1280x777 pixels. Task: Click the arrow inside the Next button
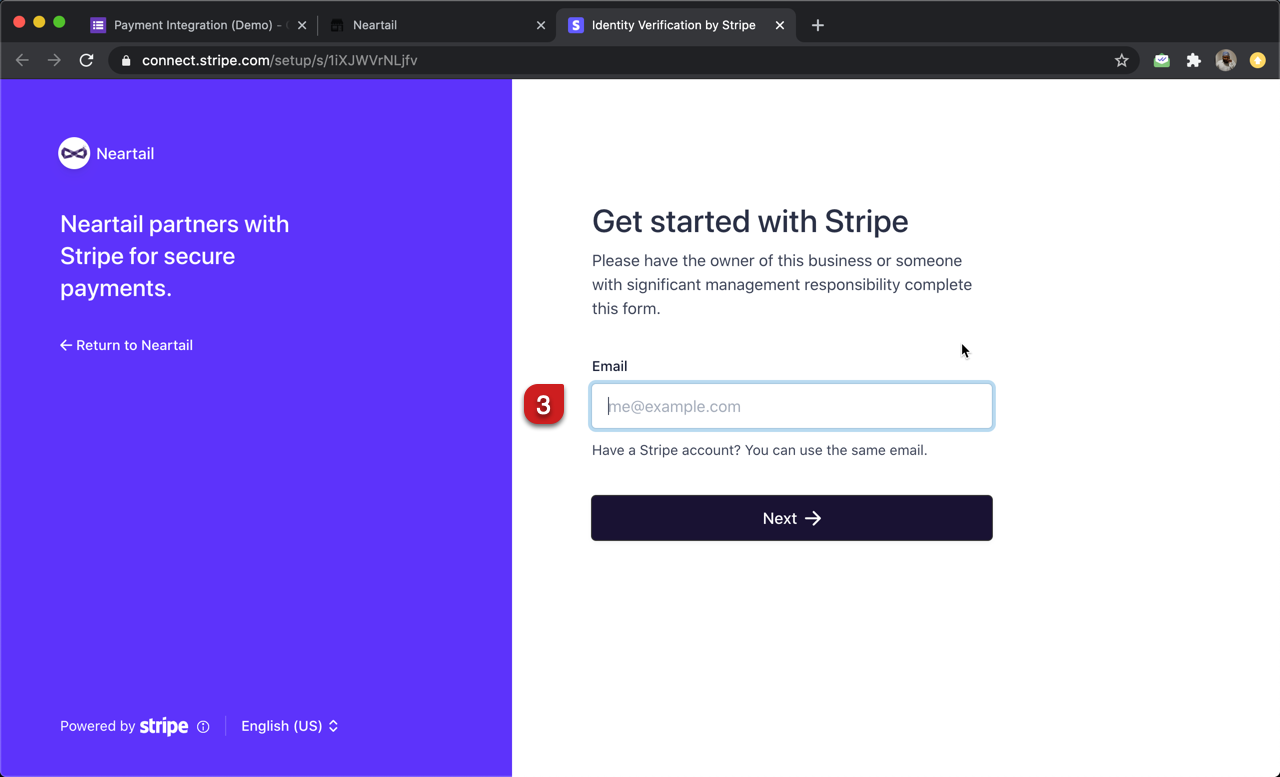coord(813,518)
